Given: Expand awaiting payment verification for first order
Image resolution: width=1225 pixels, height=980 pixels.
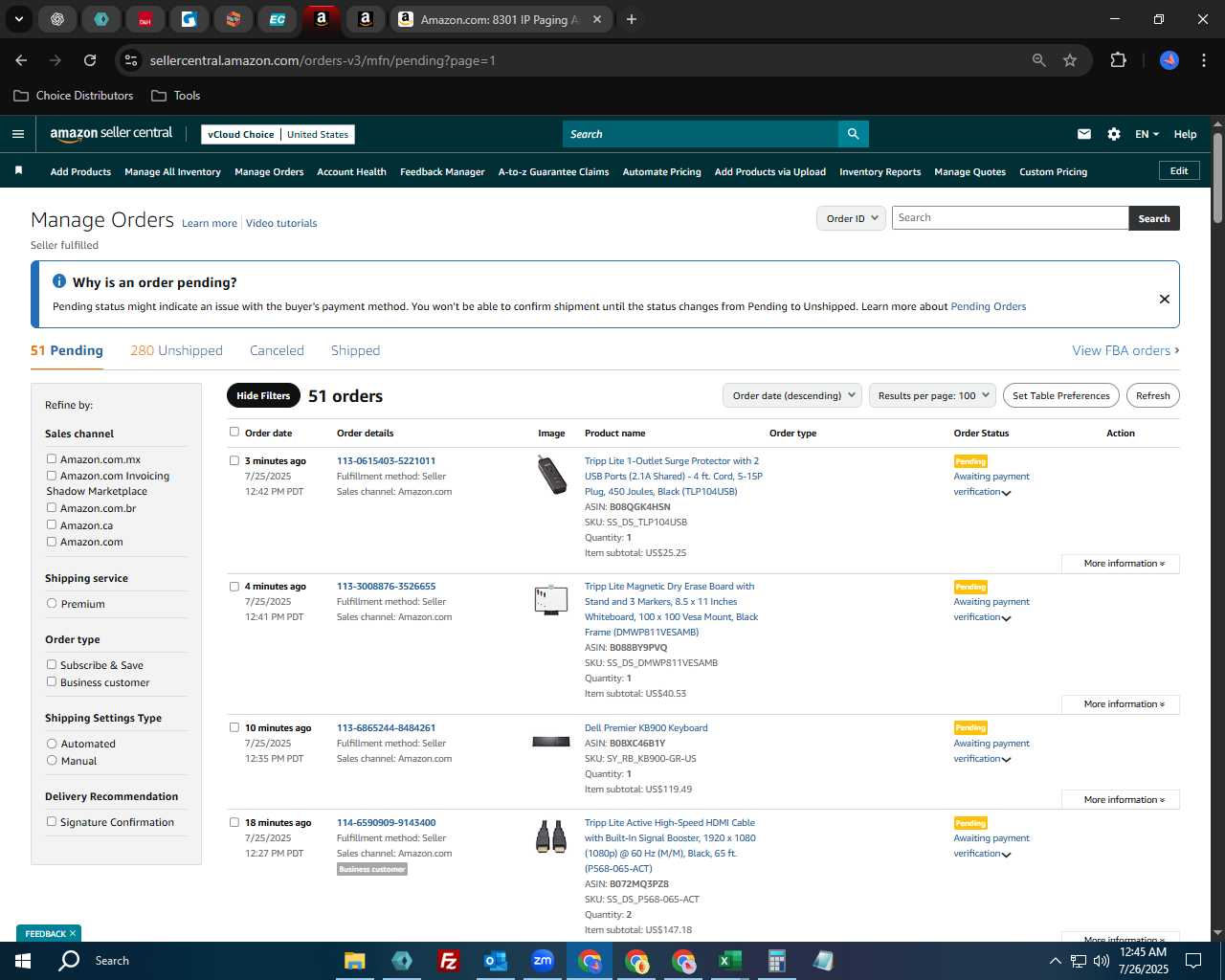Looking at the screenshot, I should pos(1006,493).
